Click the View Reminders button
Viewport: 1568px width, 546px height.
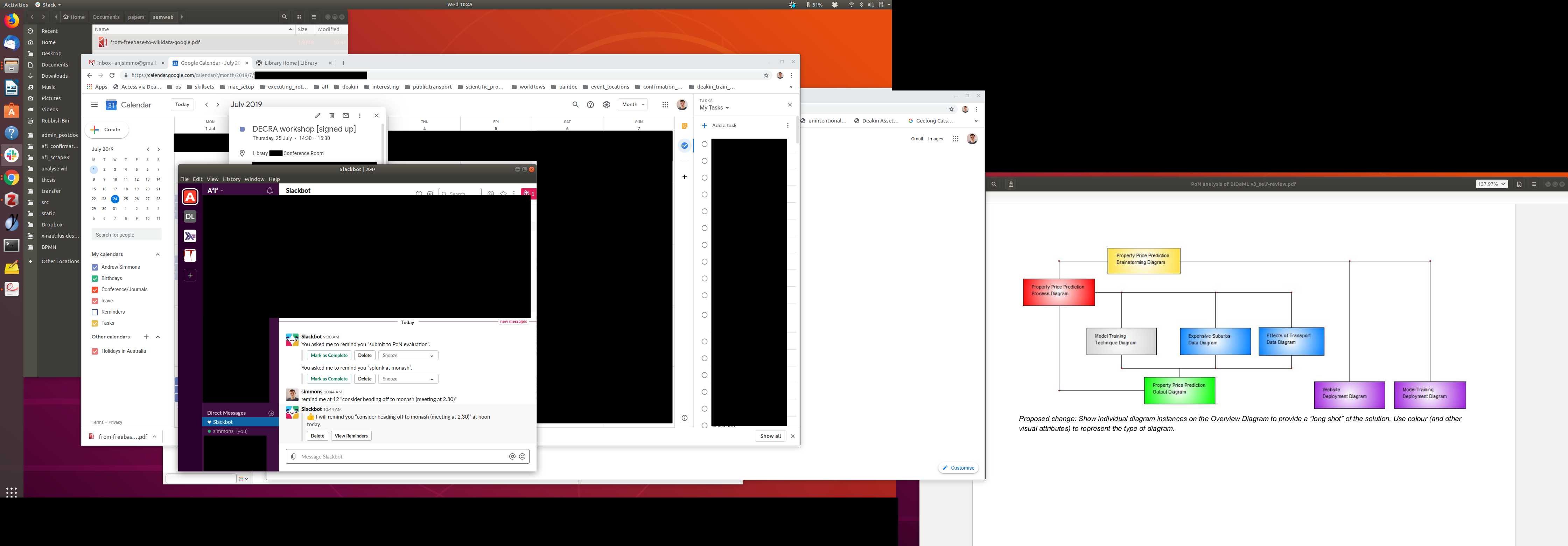[351, 436]
